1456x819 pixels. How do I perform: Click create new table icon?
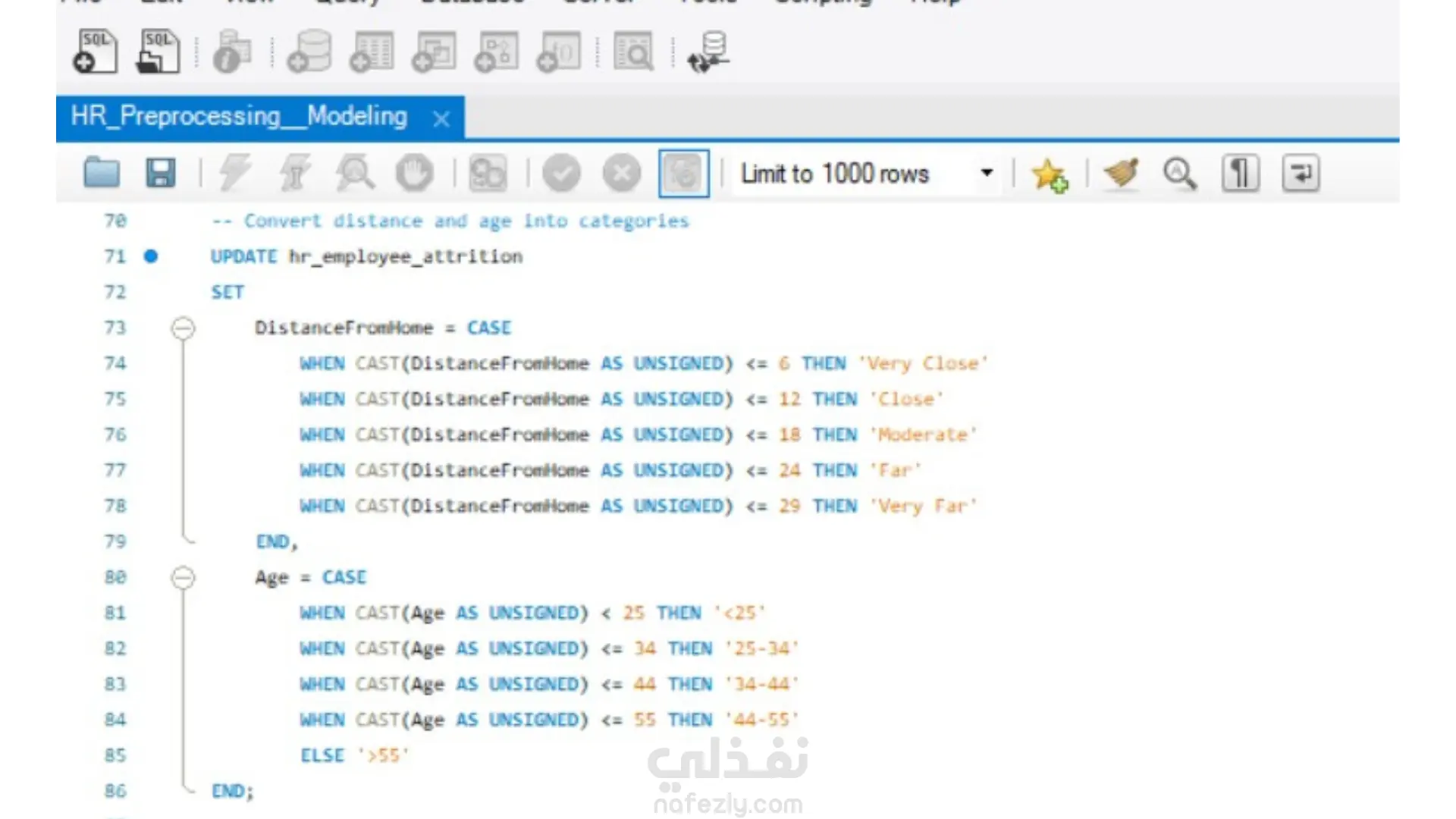tap(372, 52)
